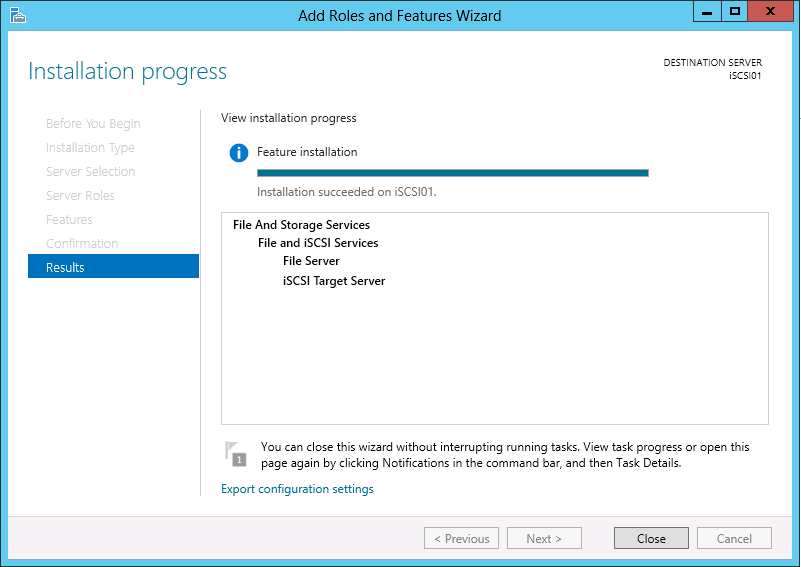Close the wizard with the Close button
Screen dimensions: 801x567
[x=651, y=538]
